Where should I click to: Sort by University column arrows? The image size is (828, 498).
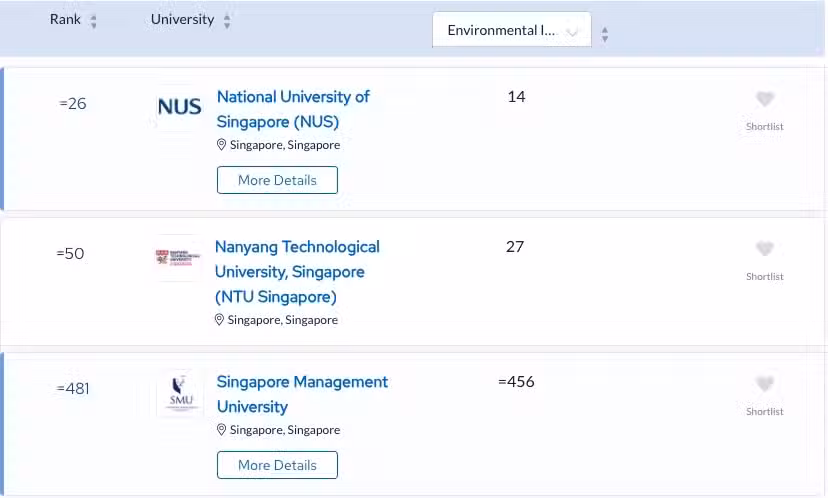227,22
